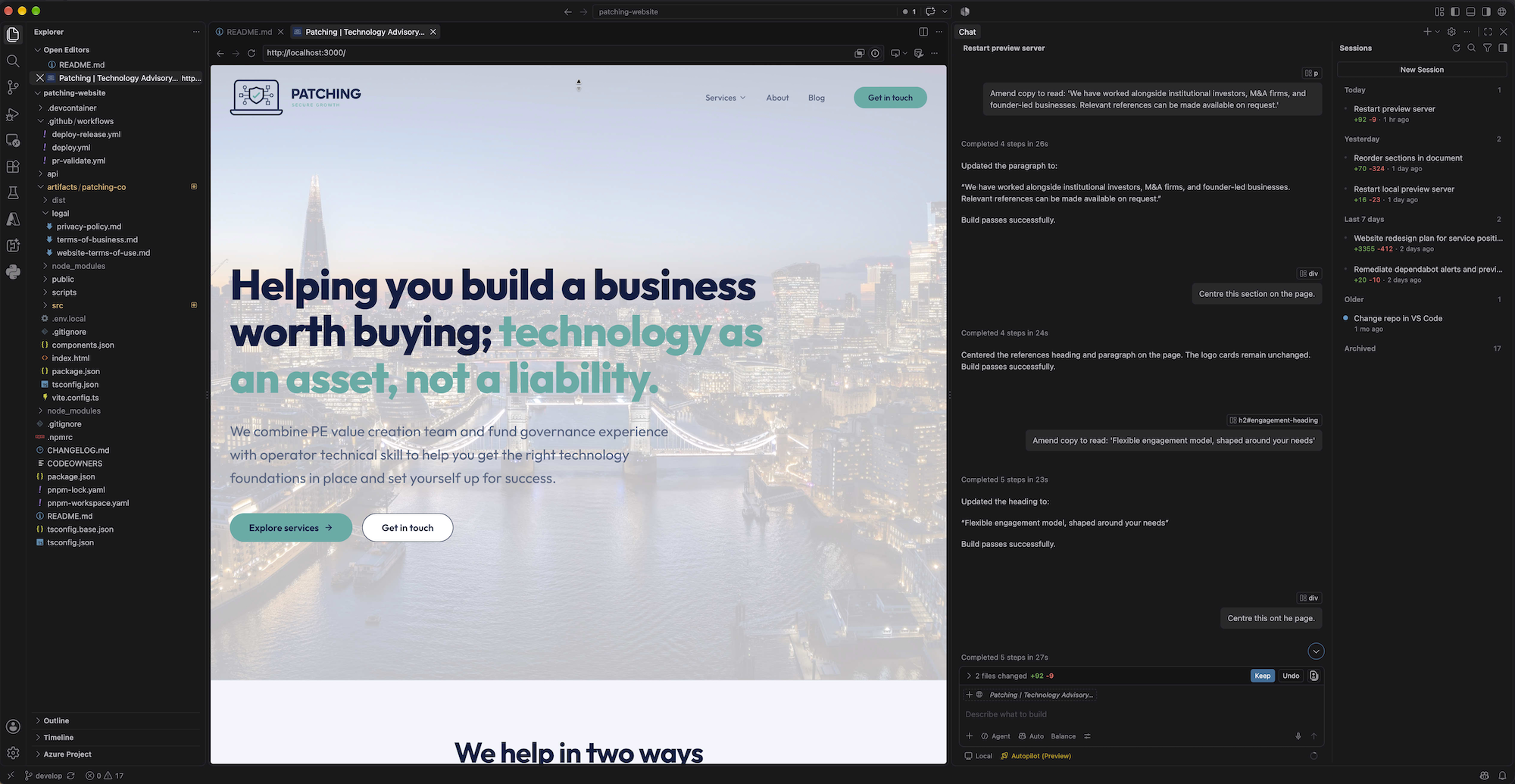Search the chat sessions
This screenshot has width=1515, height=784.
click(x=1472, y=48)
